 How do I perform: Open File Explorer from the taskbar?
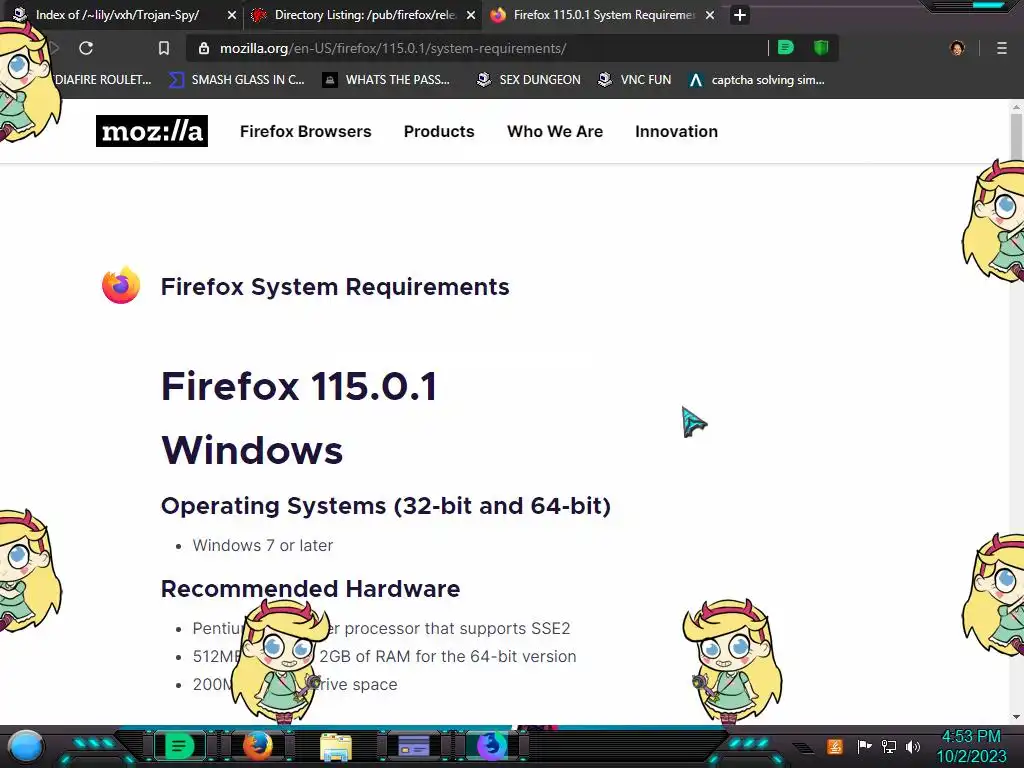[x=336, y=747]
